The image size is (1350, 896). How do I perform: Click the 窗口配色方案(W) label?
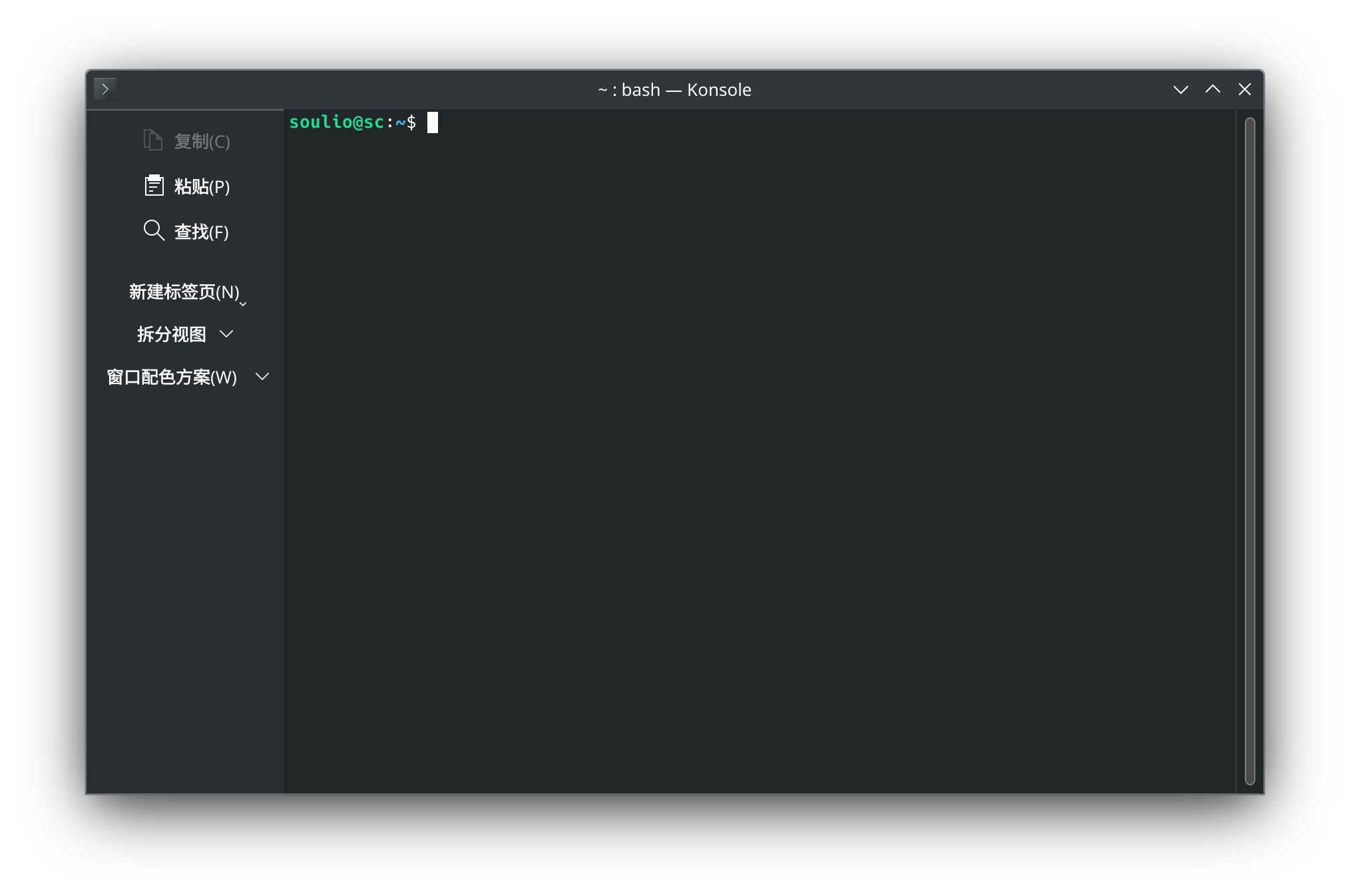pyautogui.click(x=172, y=377)
